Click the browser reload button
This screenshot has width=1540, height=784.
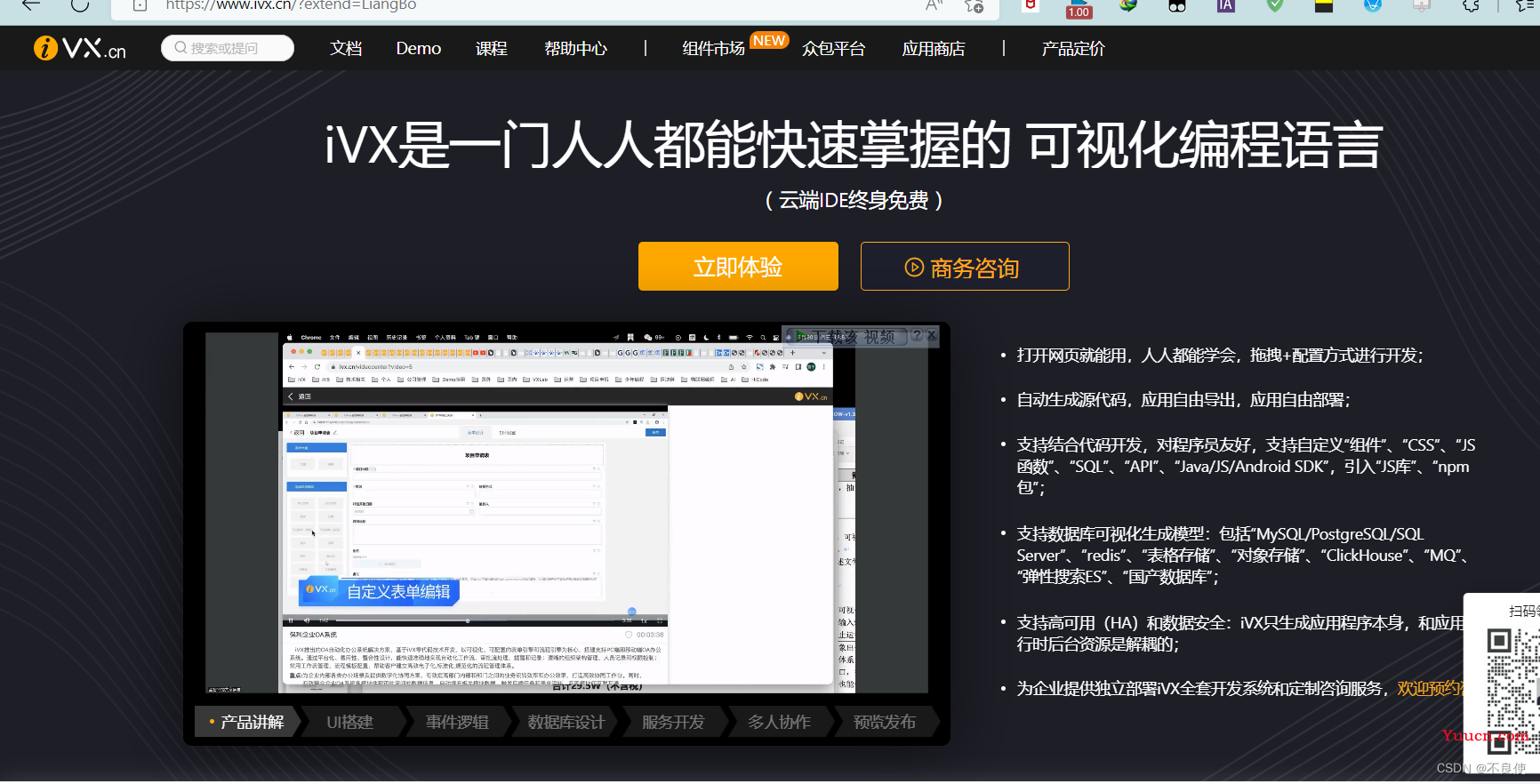tap(80, 4)
